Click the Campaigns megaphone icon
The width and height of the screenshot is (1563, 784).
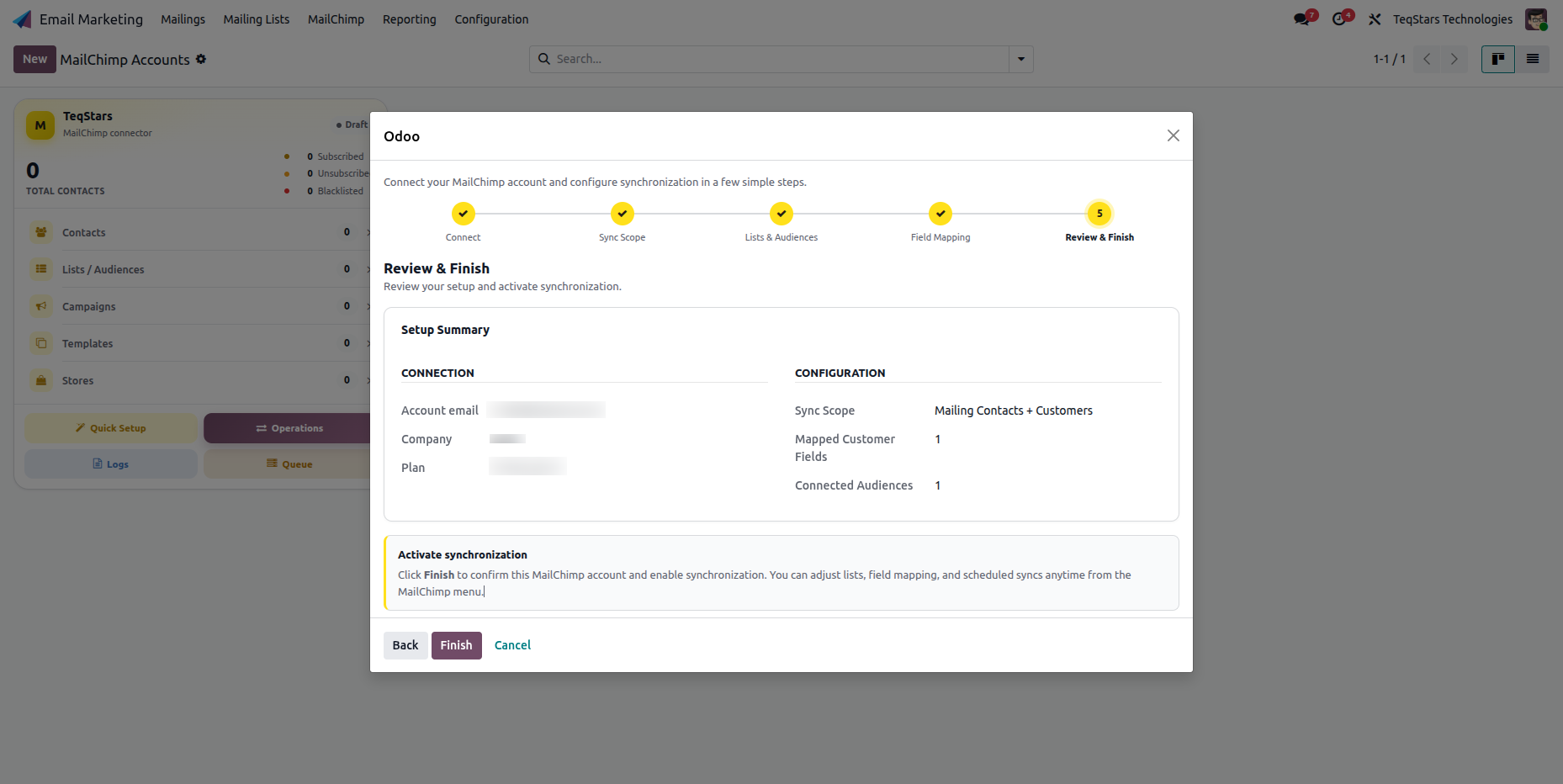(x=41, y=306)
